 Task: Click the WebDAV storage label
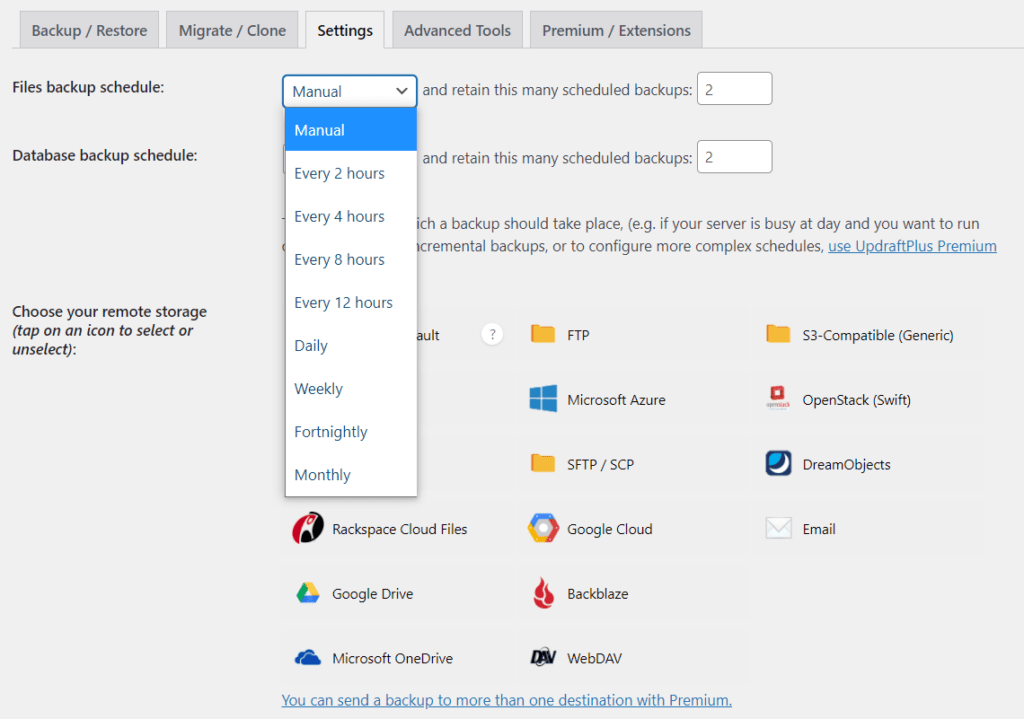[x=594, y=658]
